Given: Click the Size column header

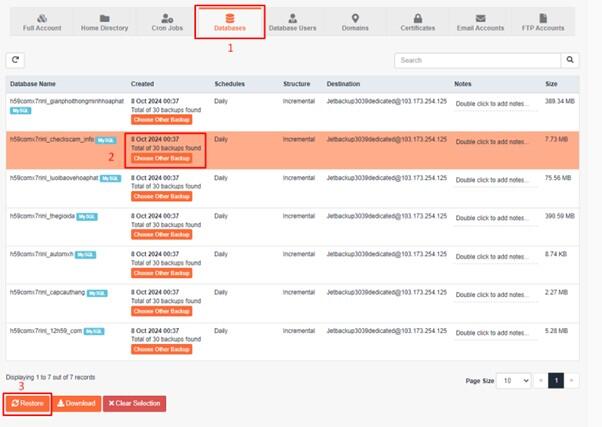Looking at the screenshot, I should pos(551,84).
